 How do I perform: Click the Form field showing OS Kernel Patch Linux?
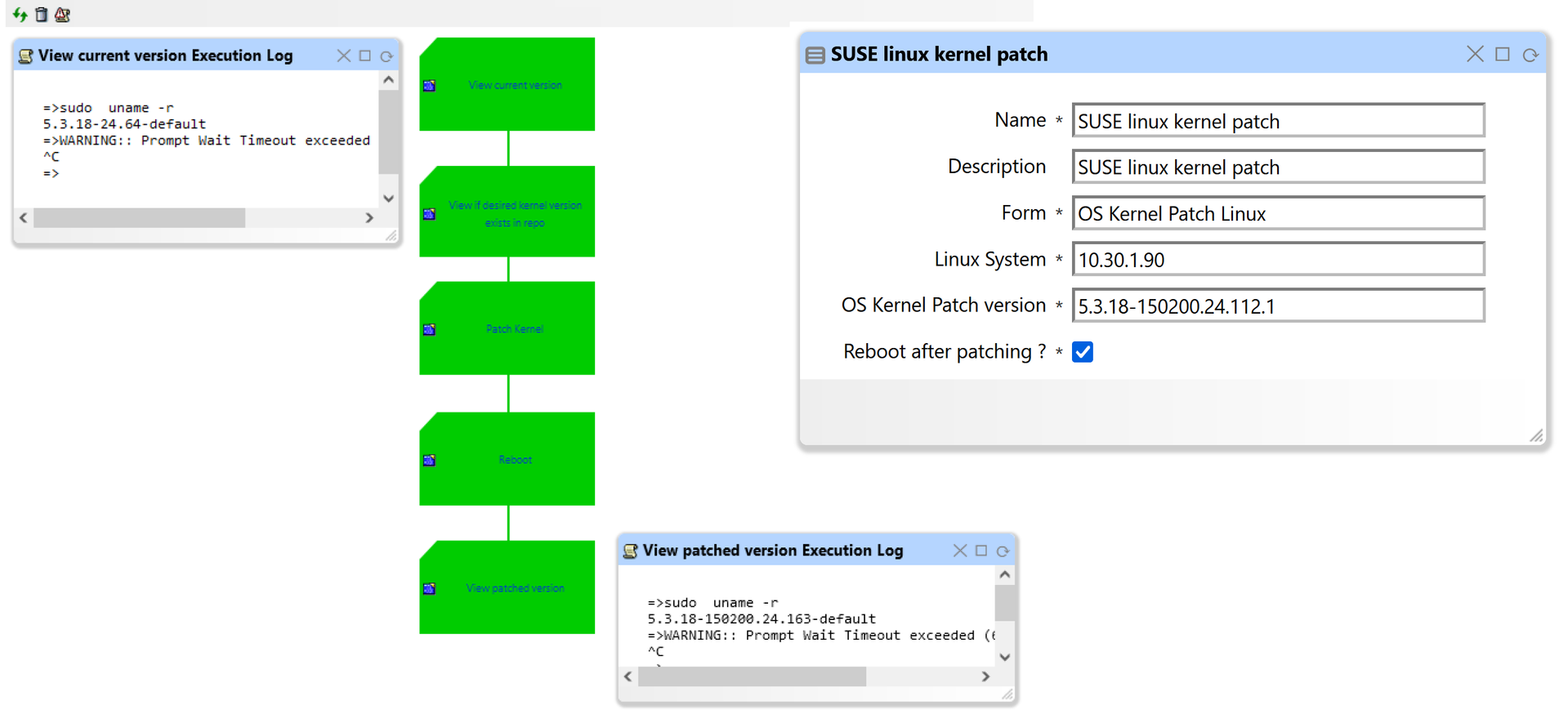coord(1279,213)
